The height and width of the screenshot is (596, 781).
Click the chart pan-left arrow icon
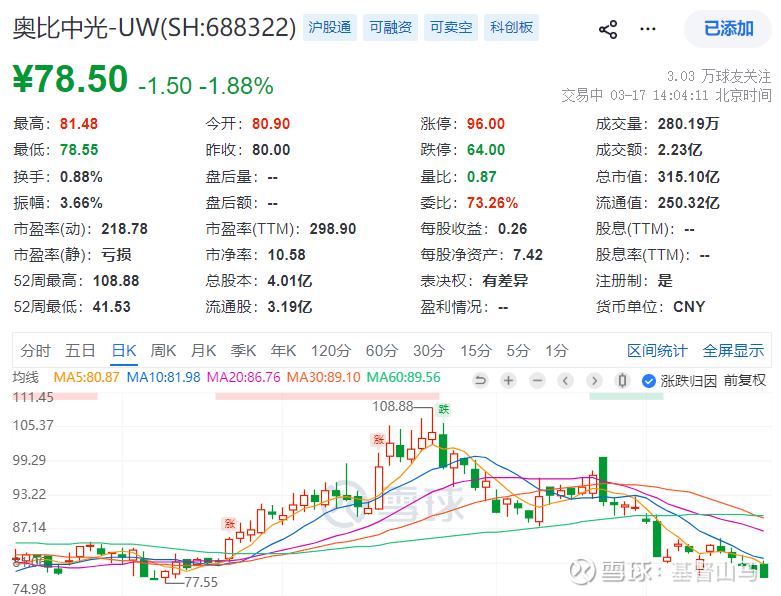click(565, 381)
